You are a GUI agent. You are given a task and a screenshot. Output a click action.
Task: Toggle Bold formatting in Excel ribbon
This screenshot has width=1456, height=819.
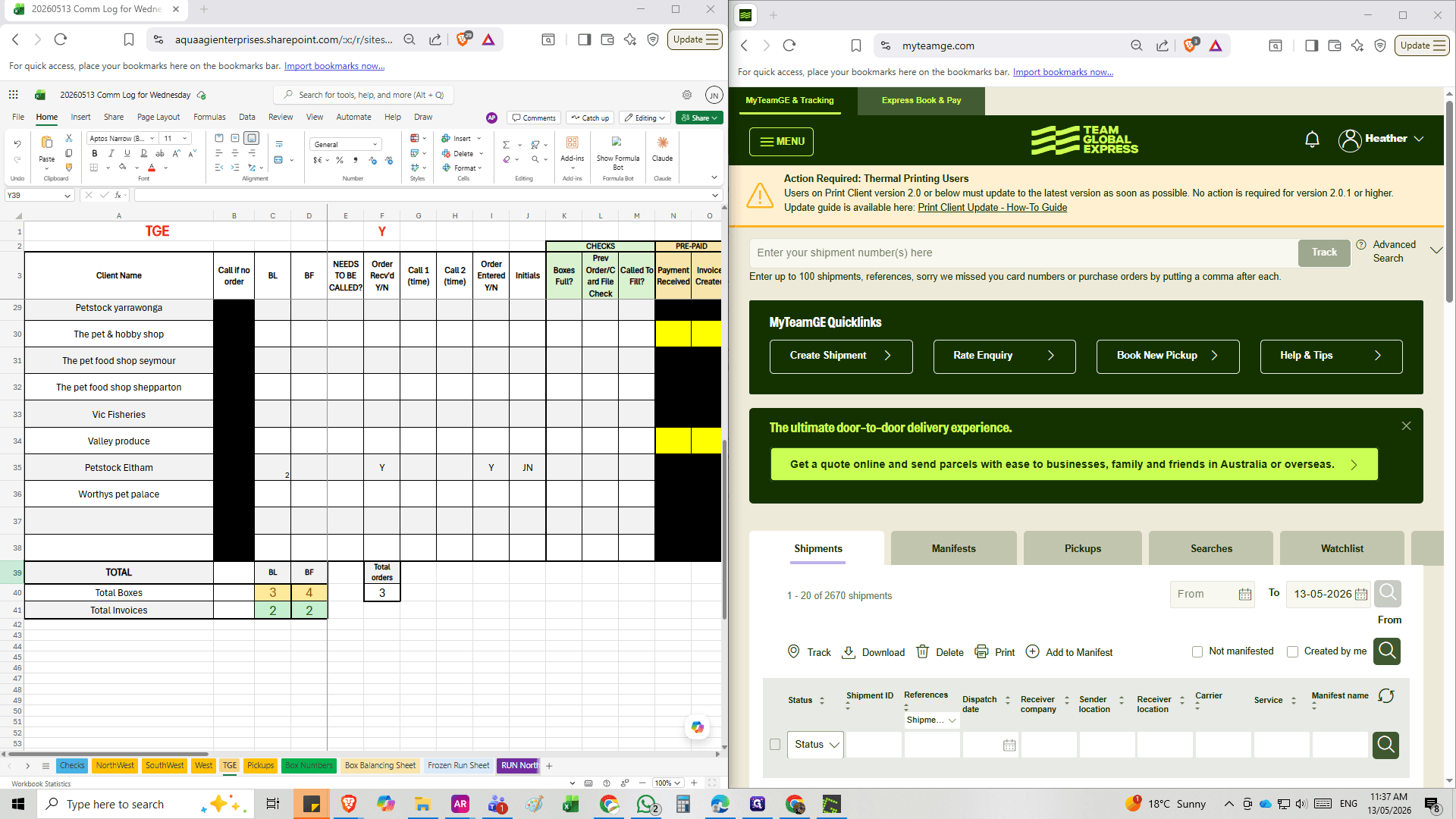94,153
